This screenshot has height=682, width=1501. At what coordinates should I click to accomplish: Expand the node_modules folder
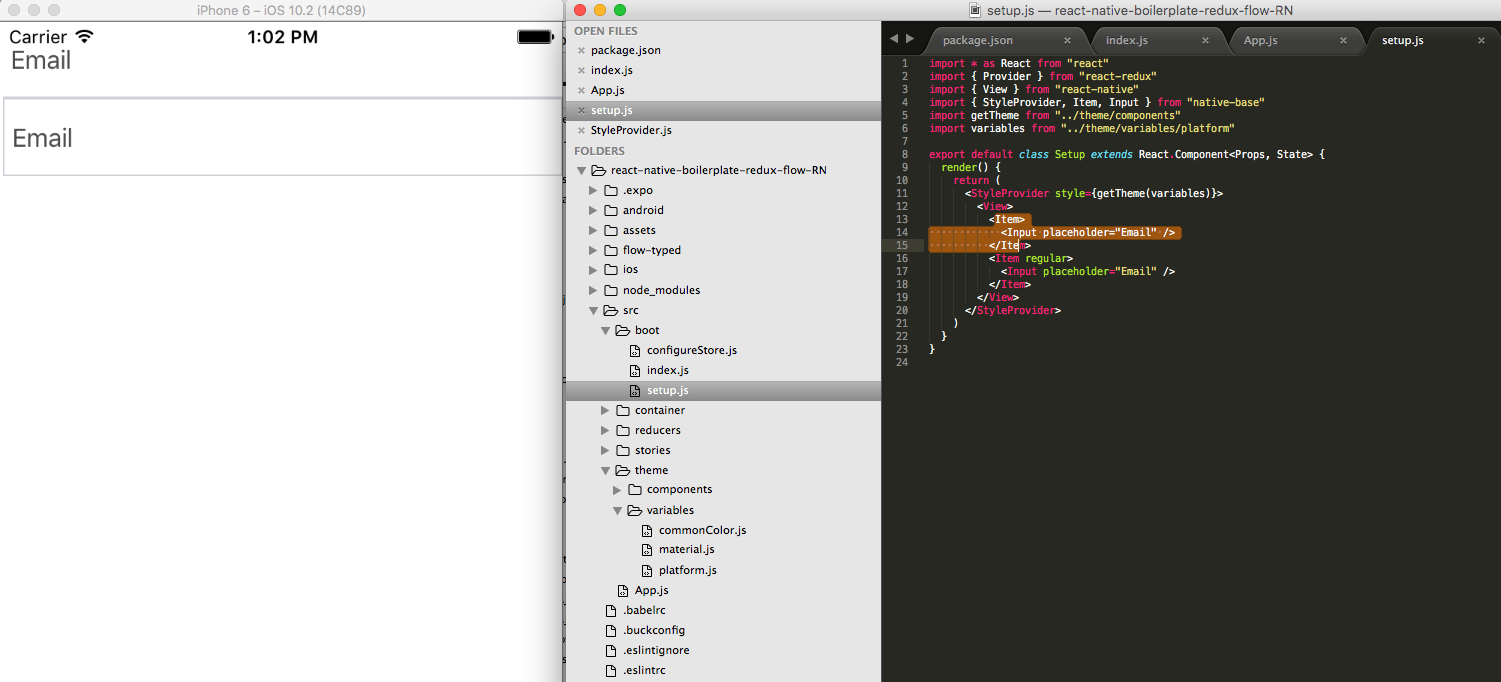593,290
